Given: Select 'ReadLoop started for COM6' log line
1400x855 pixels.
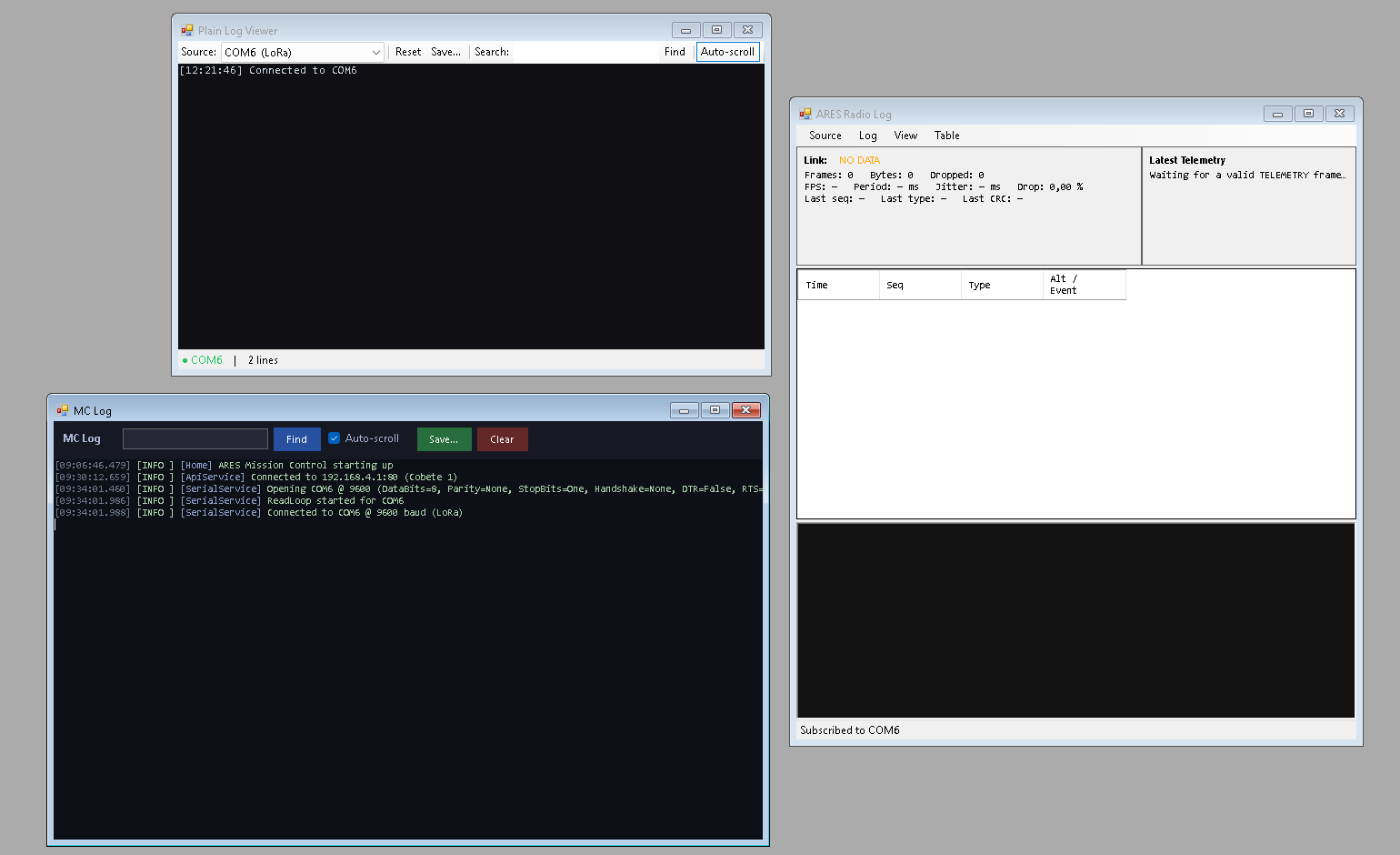Looking at the screenshot, I should pyautogui.click(x=230, y=500).
